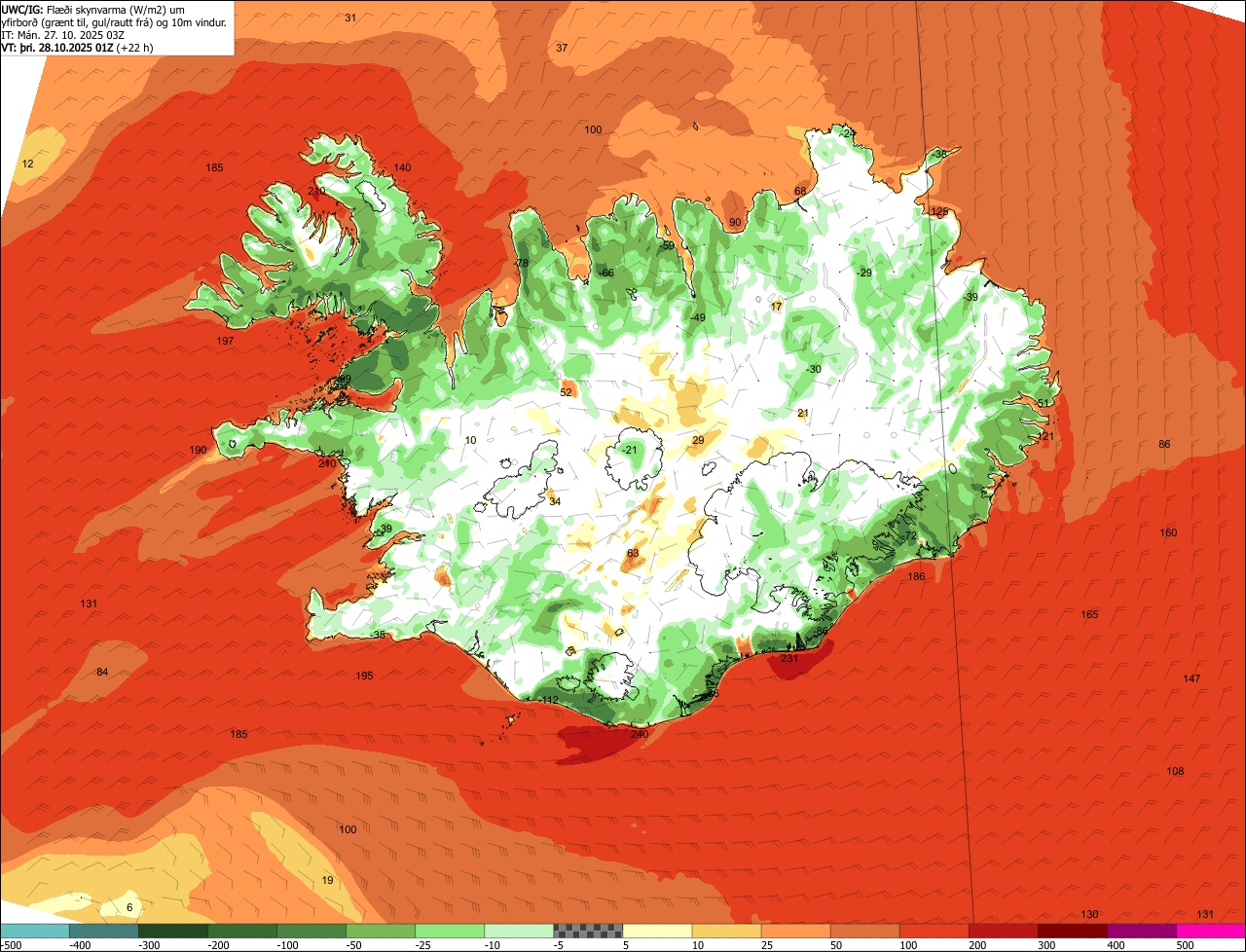Click the map value '17'
1246x952 pixels.
coord(776,307)
